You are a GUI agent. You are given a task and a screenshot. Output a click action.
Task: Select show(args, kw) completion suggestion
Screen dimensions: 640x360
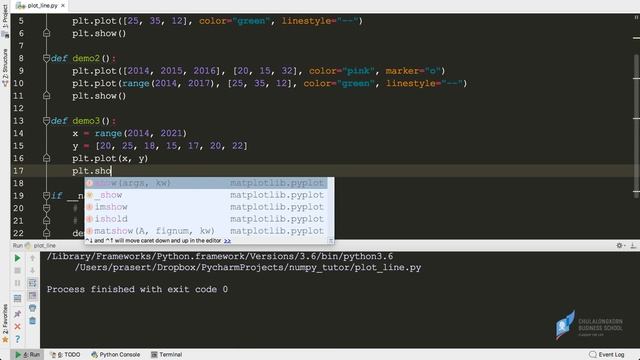click(x=206, y=183)
